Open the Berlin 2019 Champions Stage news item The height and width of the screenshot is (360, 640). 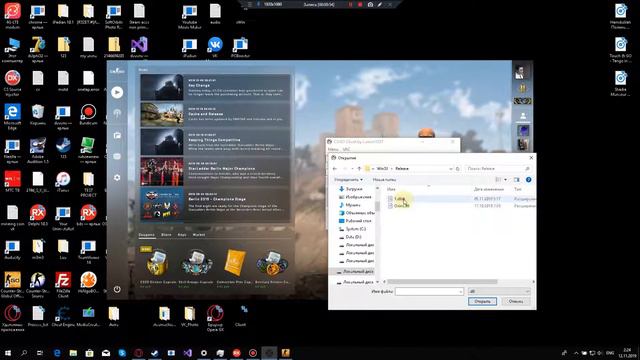216,205
